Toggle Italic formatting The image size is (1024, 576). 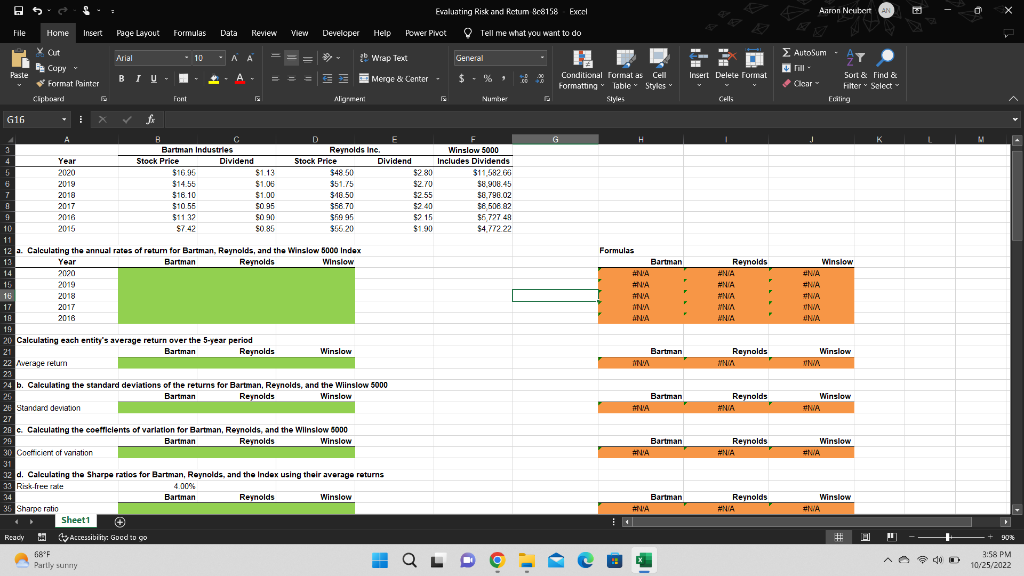tap(138, 78)
